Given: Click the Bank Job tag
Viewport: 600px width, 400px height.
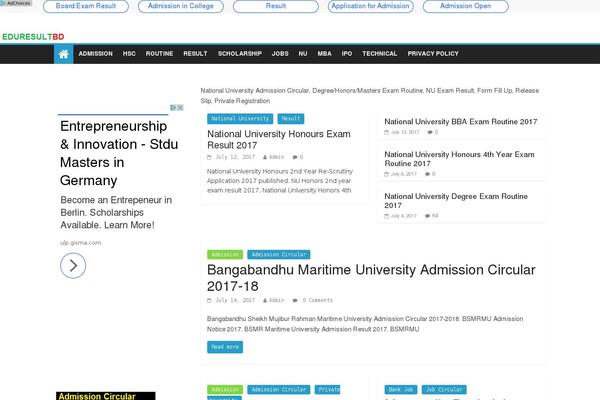Looking at the screenshot, I should click(x=401, y=390).
